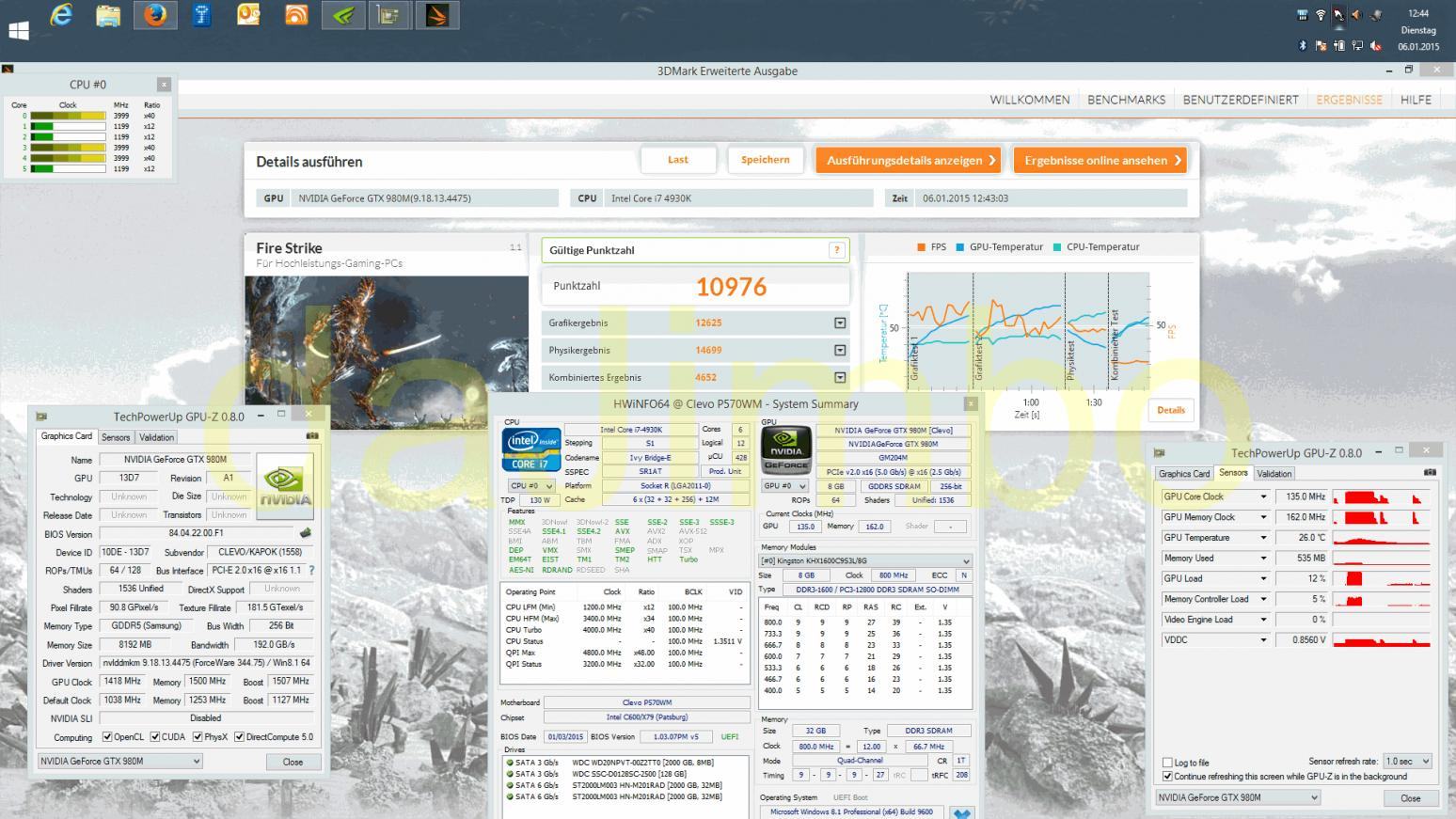Open the orange RSS feed taskbar icon

[296, 15]
